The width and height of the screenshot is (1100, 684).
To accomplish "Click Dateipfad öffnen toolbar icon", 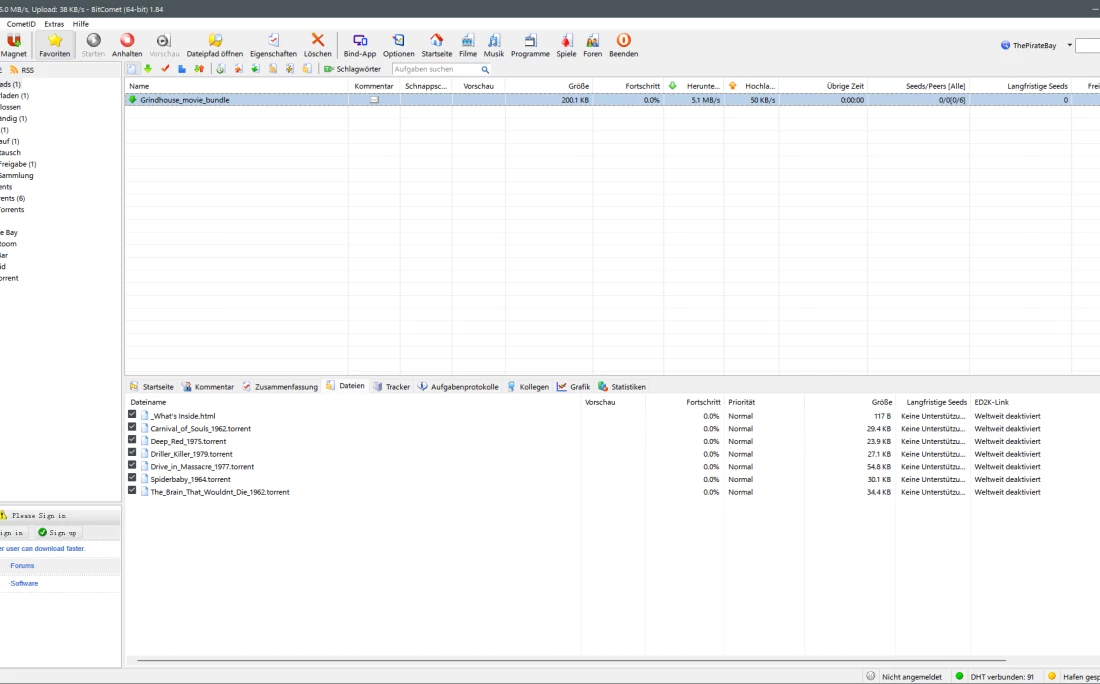I will coord(215,41).
